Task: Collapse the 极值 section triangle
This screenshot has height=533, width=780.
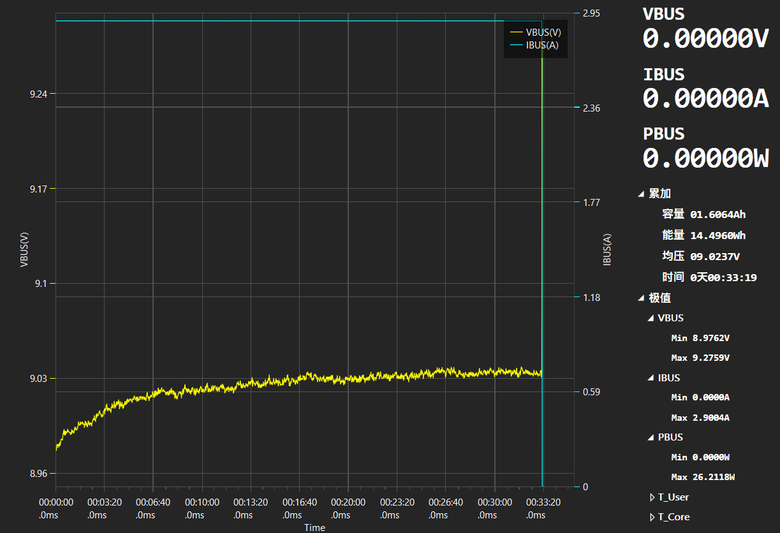Action: coord(642,299)
